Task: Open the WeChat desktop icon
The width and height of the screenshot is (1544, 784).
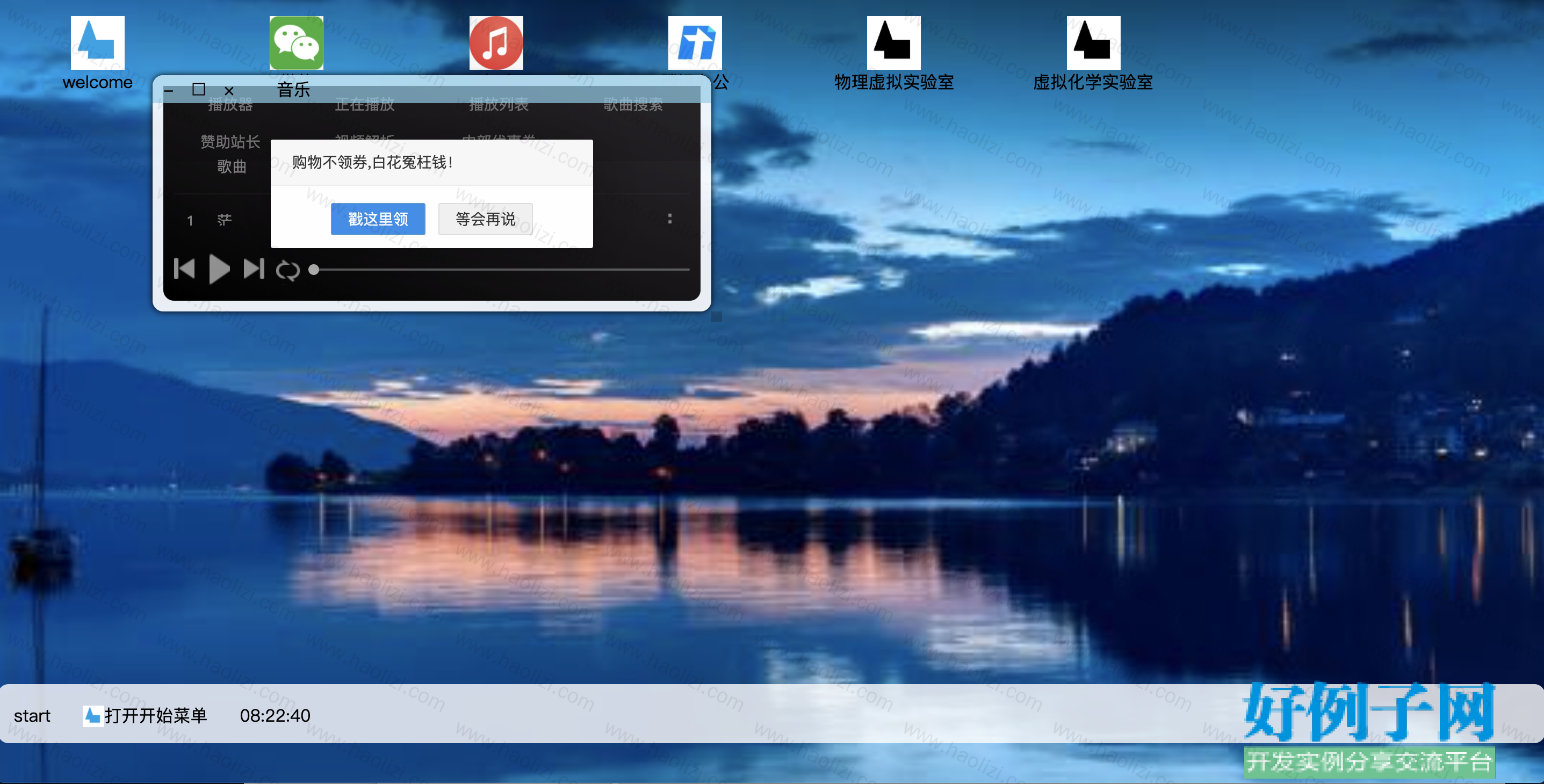Action: pyautogui.click(x=296, y=43)
